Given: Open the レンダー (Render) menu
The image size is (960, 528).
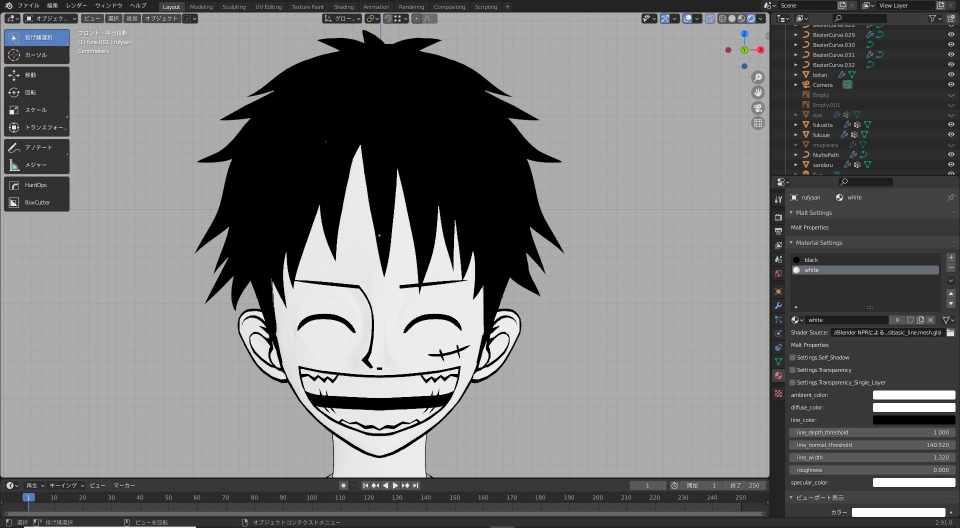Looking at the screenshot, I should [x=77, y=6].
